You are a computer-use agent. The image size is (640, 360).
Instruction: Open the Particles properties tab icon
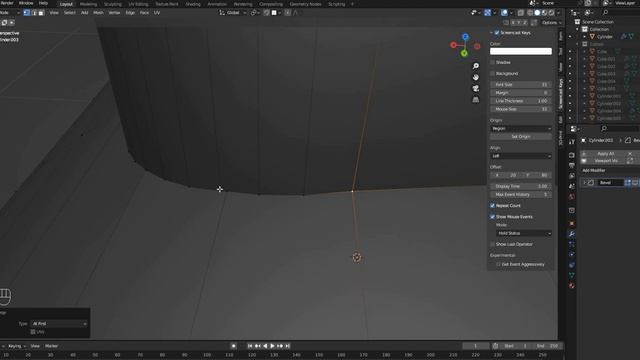pos(572,244)
